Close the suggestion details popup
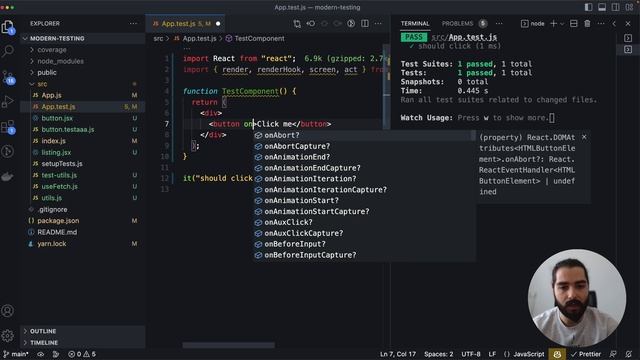640x360 pixels. tap(584, 137)
